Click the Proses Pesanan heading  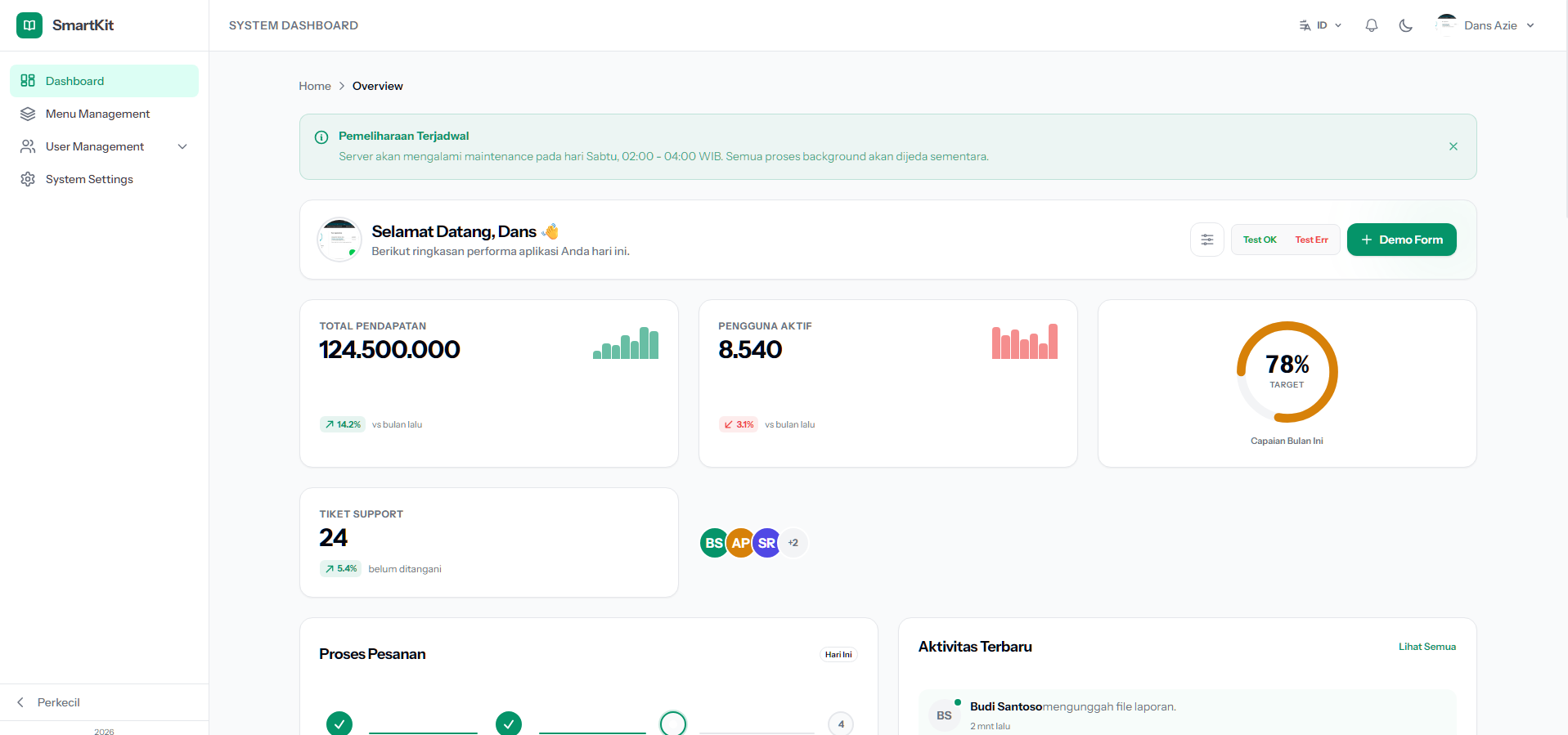pyautogui.click(x=372, y=654)
